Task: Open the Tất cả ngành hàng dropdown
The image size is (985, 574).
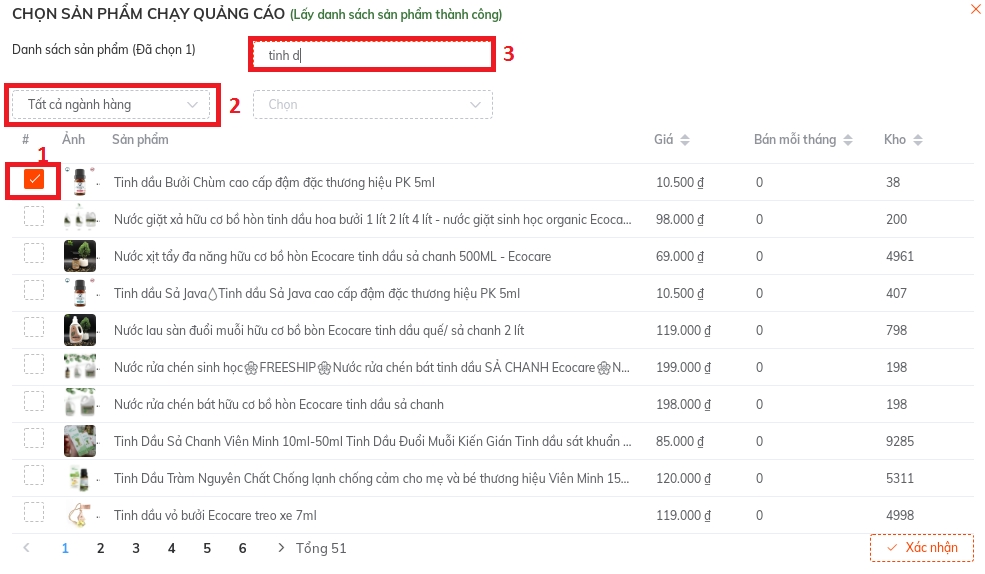Action: click(111, 104)
